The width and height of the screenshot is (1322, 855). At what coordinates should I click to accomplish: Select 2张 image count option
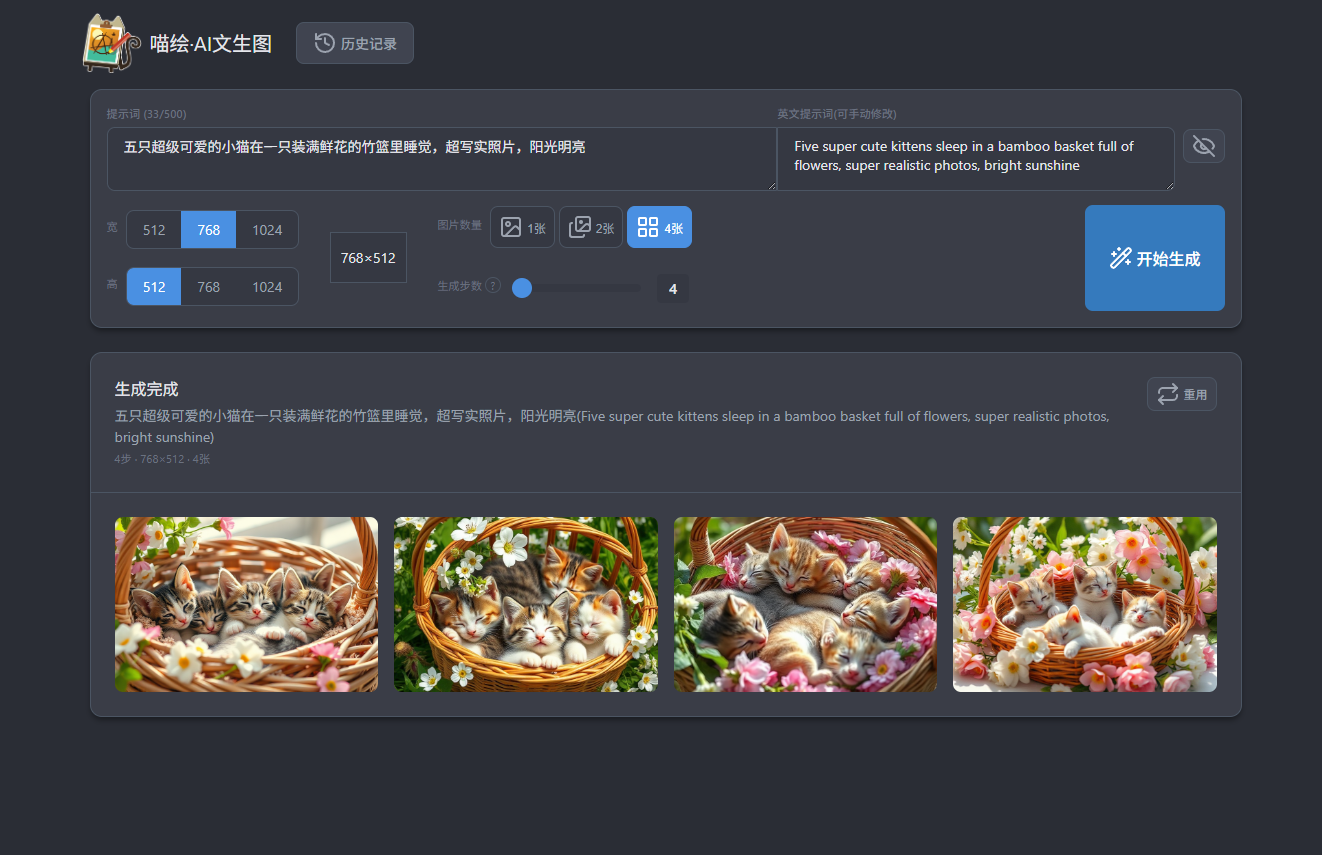tap(591, 227)
